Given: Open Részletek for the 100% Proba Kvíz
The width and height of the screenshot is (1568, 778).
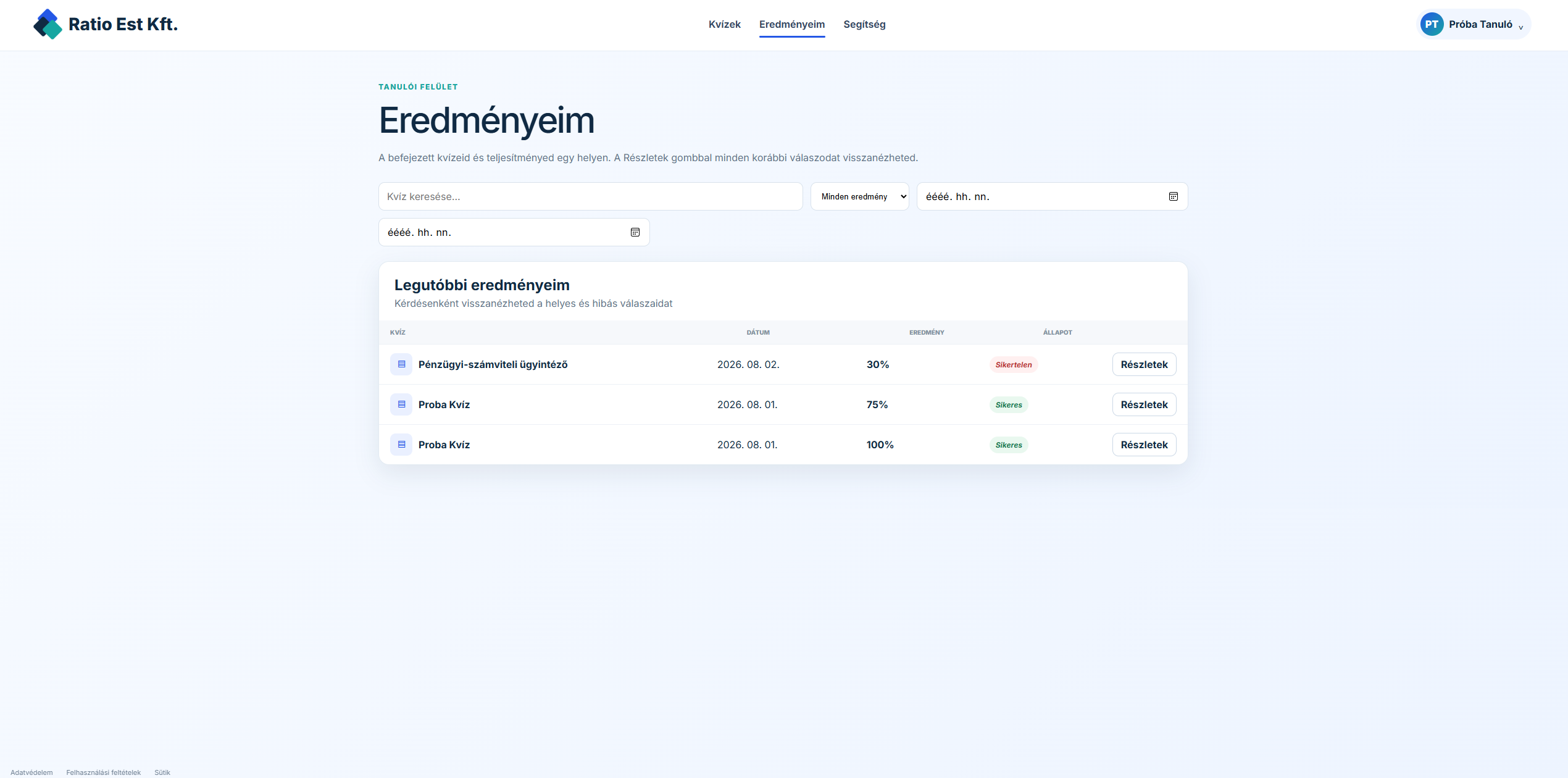Looking at the screenshot, I should point(1144,445).
